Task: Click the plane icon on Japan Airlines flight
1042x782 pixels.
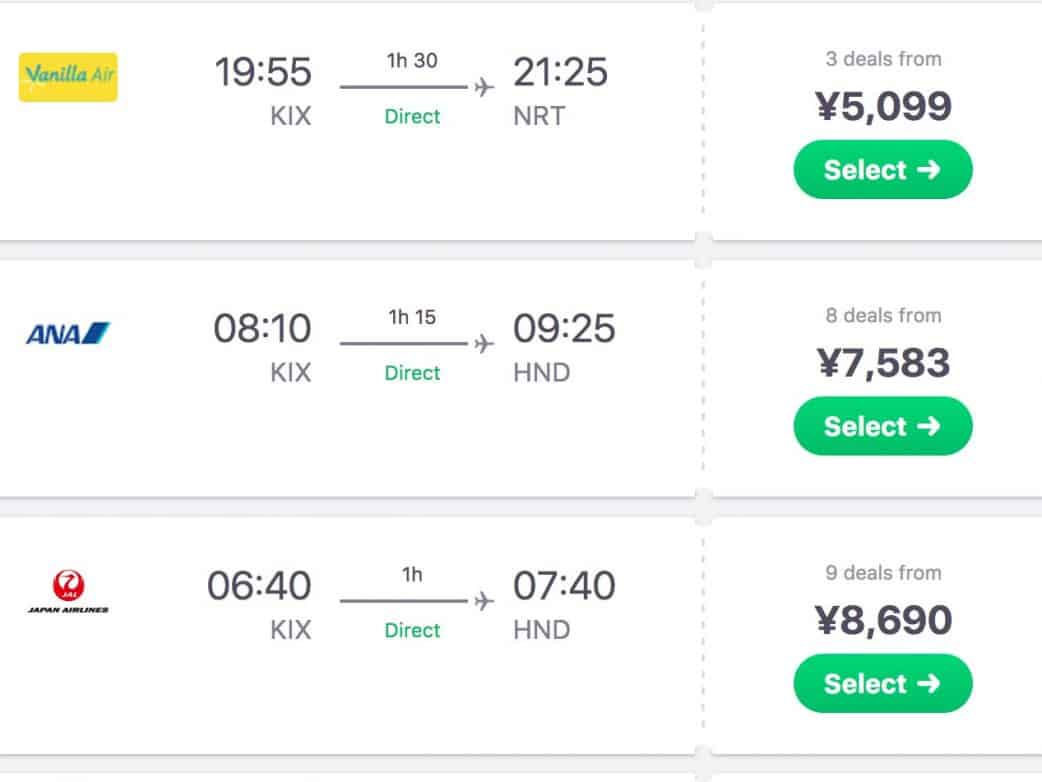Action: point(485,601)
